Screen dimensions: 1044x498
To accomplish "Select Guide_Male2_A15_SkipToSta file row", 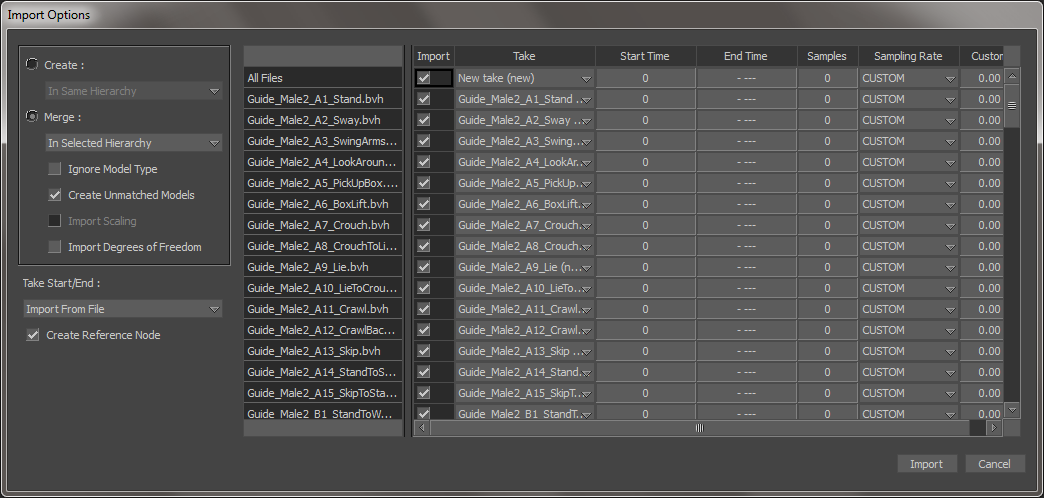I will pyautogui.click(x=324, y=393).
